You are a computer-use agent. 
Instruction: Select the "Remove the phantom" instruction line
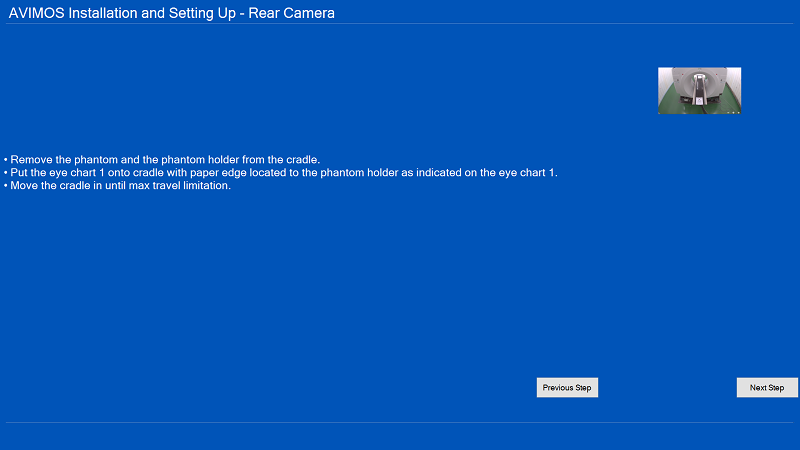tap(161, 160)
